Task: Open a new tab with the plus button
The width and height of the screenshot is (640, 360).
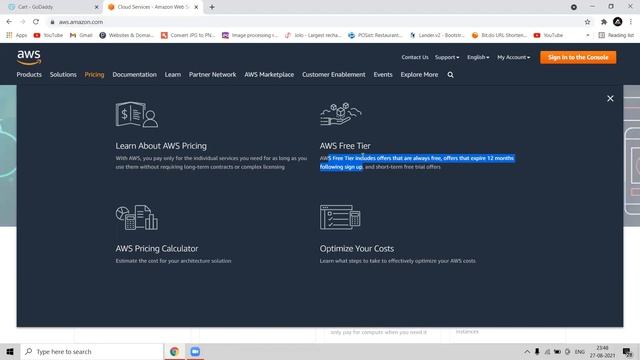Action: (x=212, y=7)
